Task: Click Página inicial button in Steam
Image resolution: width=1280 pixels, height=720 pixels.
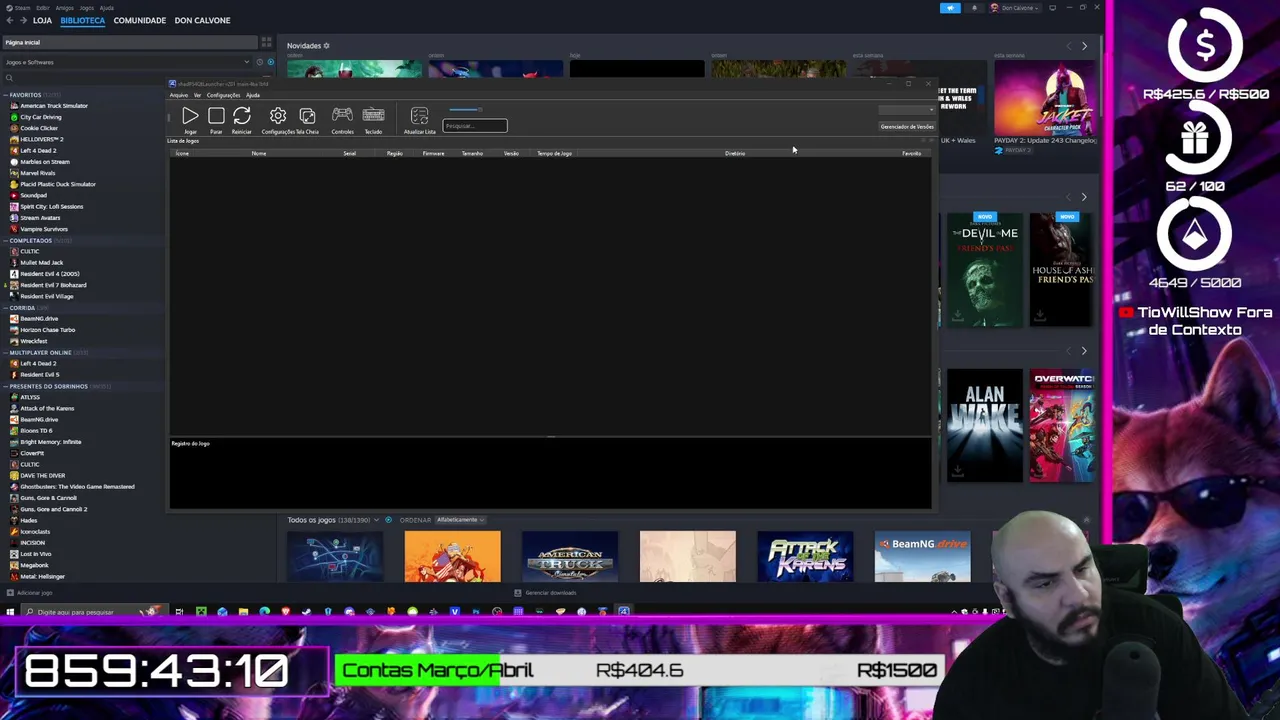Action: point(130,42)
